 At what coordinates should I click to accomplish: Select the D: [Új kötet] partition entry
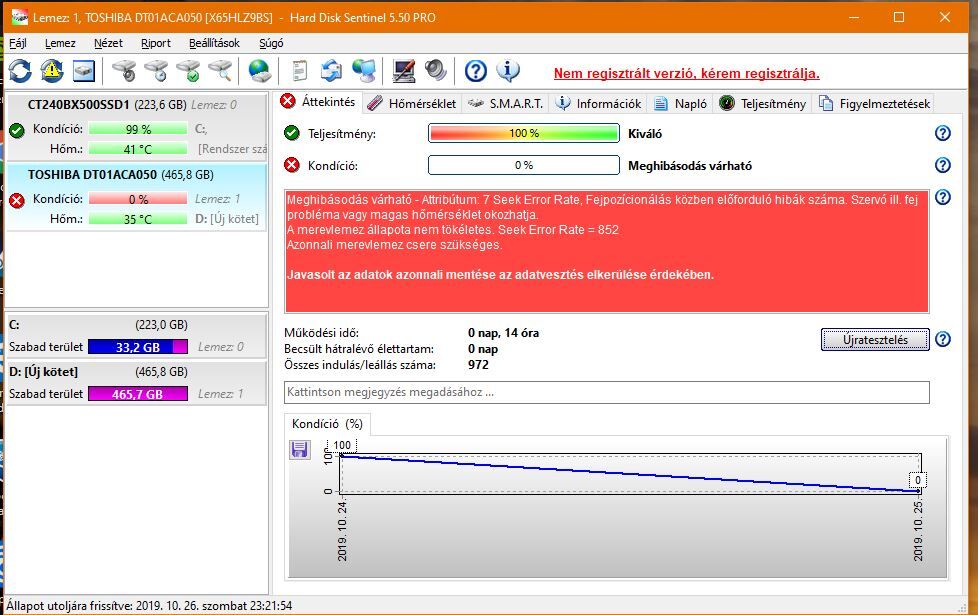coord(136,382)
